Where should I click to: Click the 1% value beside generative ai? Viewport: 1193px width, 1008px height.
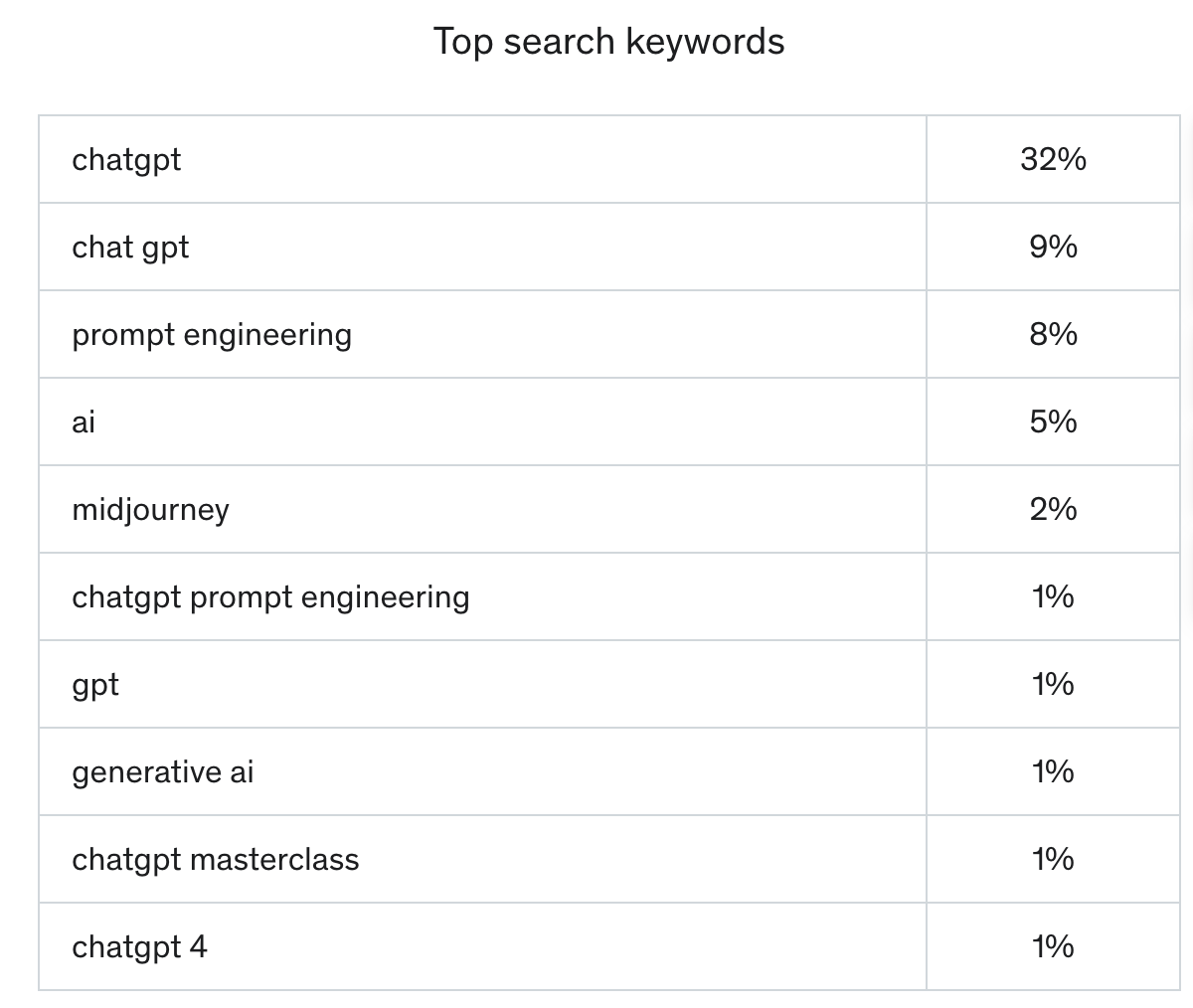coord(1053,771)
